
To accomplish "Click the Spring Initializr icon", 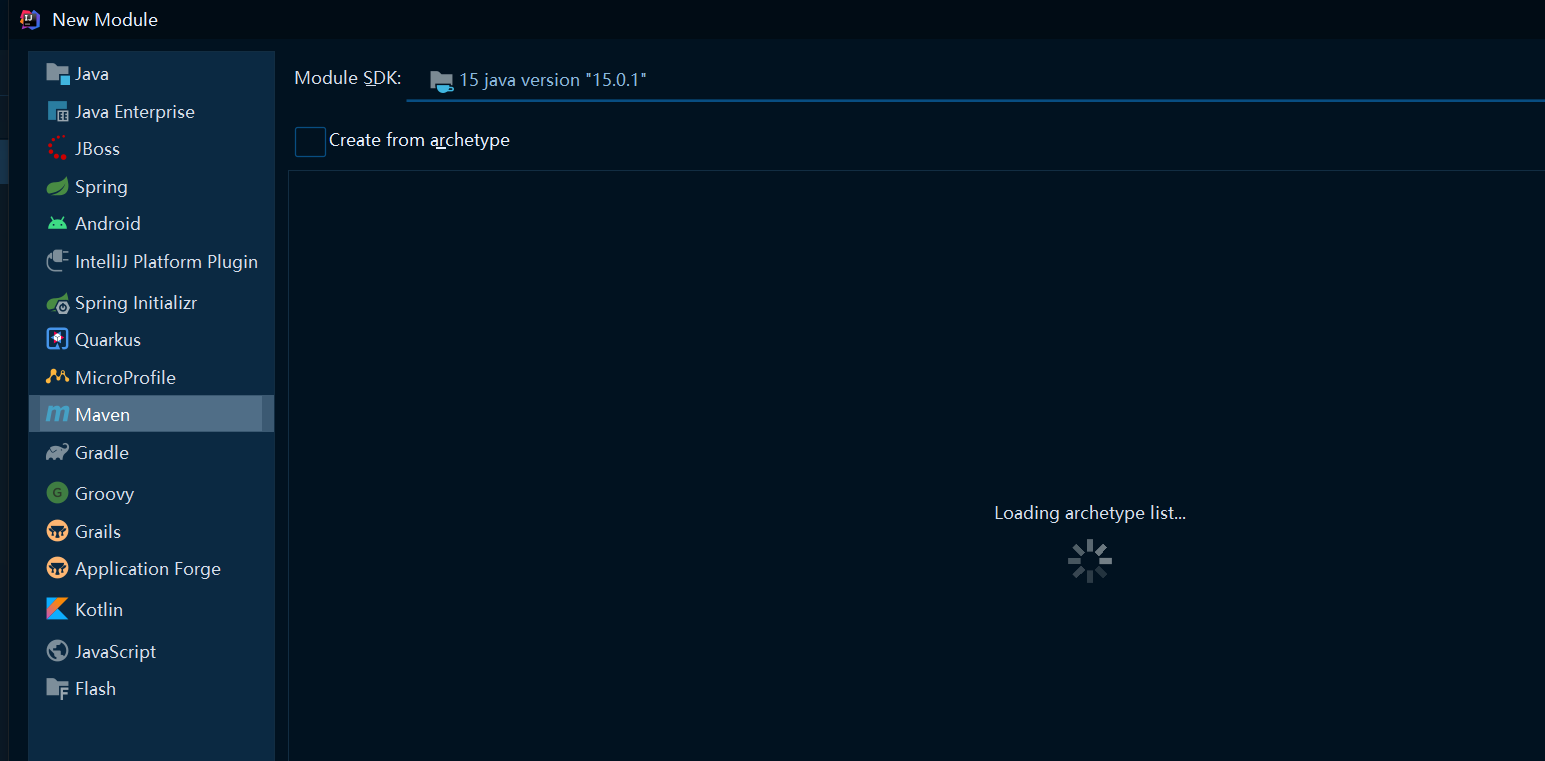I will click(58, 302).
